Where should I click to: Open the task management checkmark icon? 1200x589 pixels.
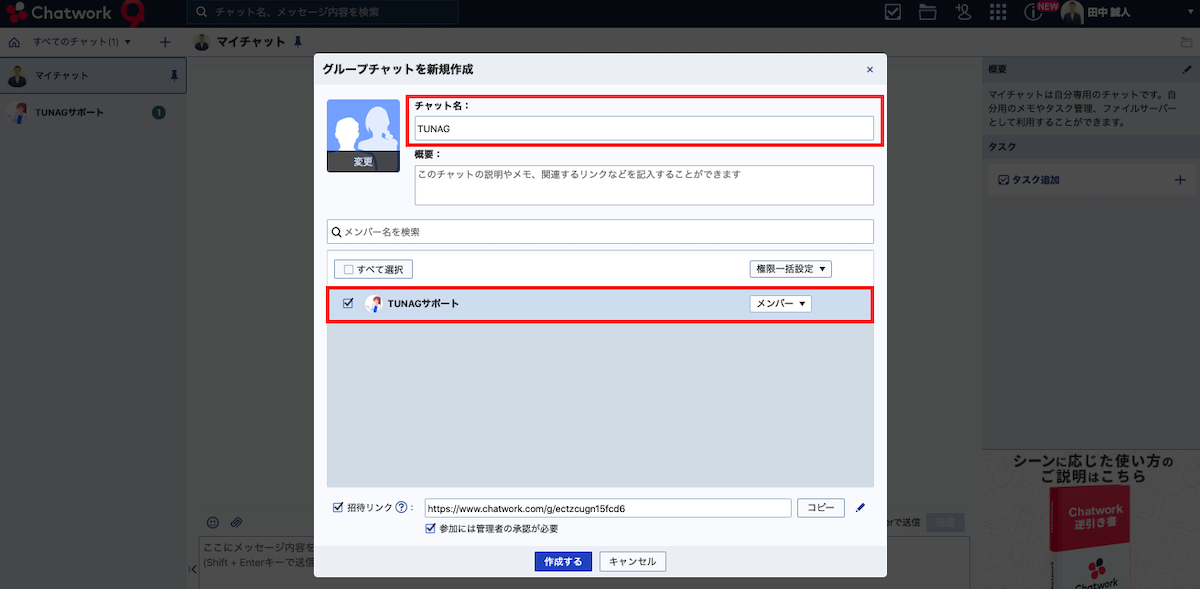pos(894,12)
